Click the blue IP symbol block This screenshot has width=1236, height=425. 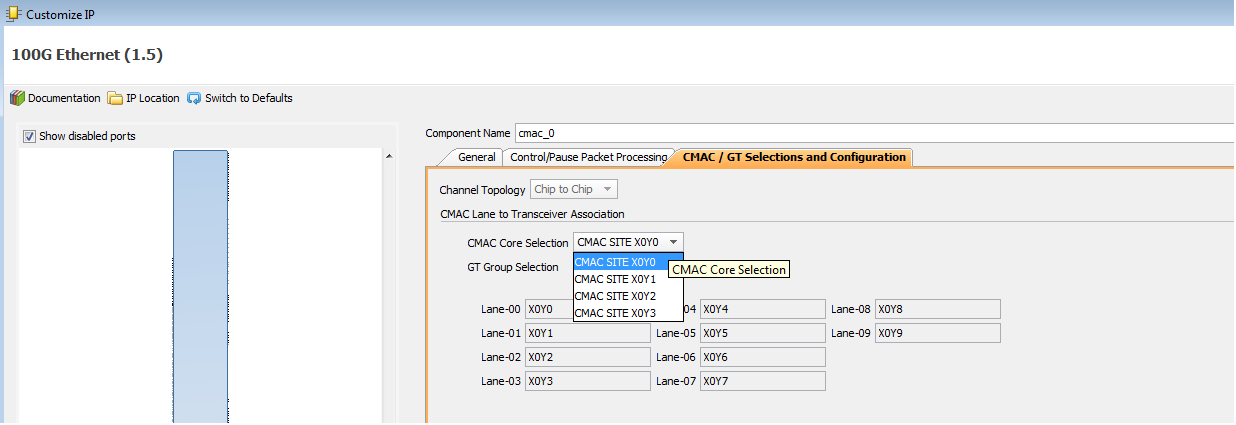tap(200, 285)
